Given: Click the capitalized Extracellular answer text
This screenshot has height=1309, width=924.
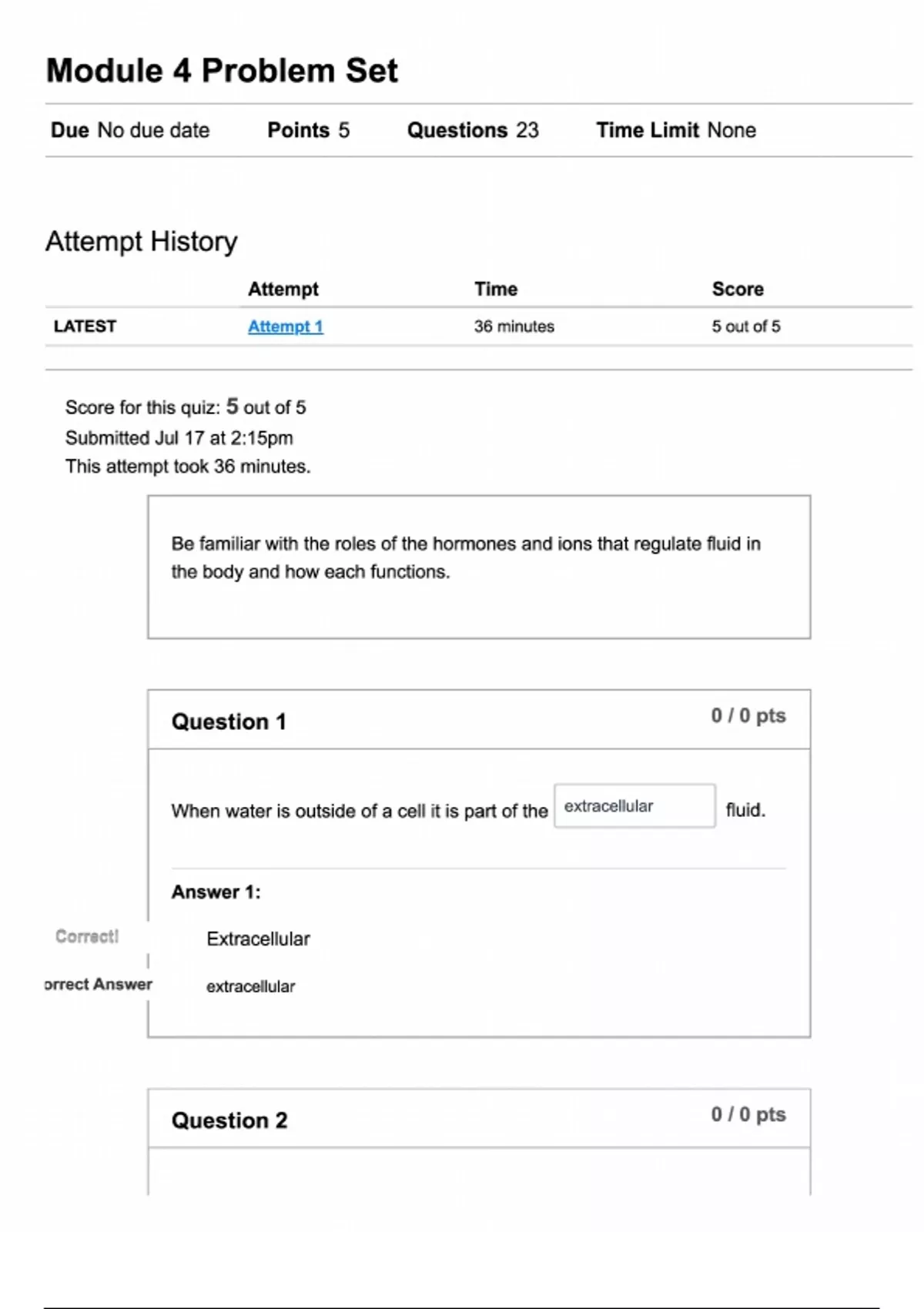Looking at the screenshot, I should pyautogui.click(x=258, y=939).
